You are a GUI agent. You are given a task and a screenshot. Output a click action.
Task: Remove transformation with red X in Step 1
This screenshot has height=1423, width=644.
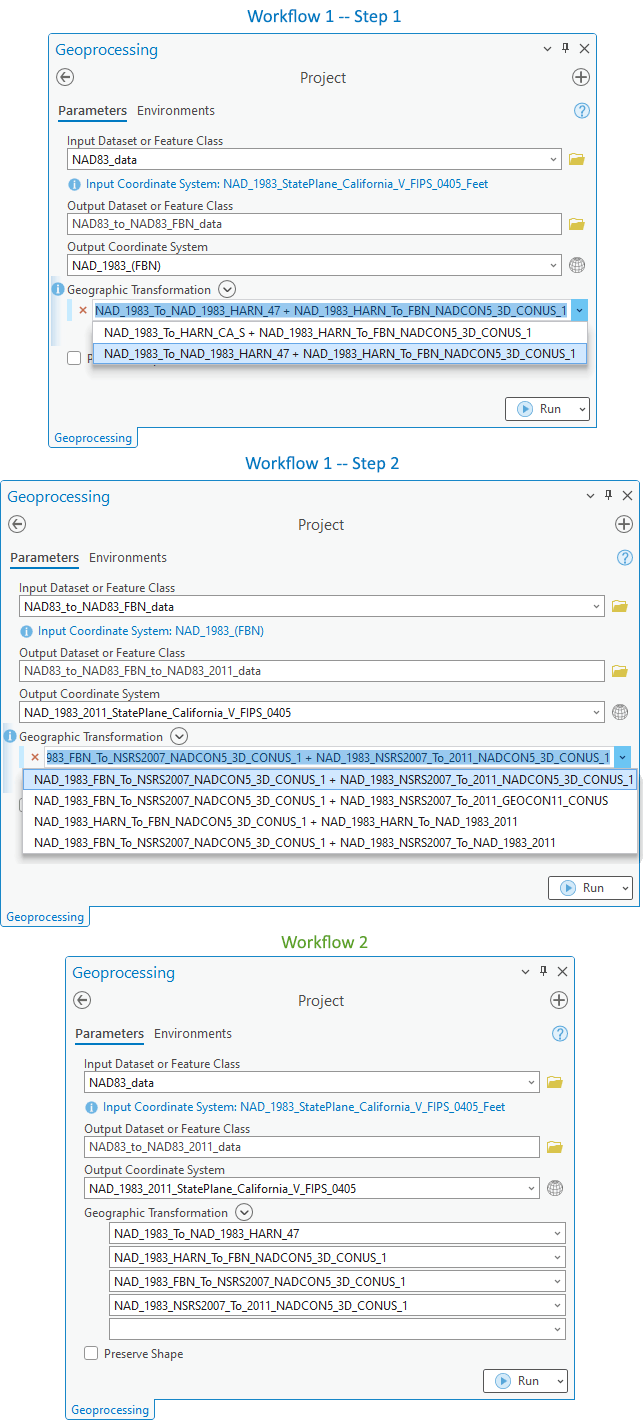(83, 311)
